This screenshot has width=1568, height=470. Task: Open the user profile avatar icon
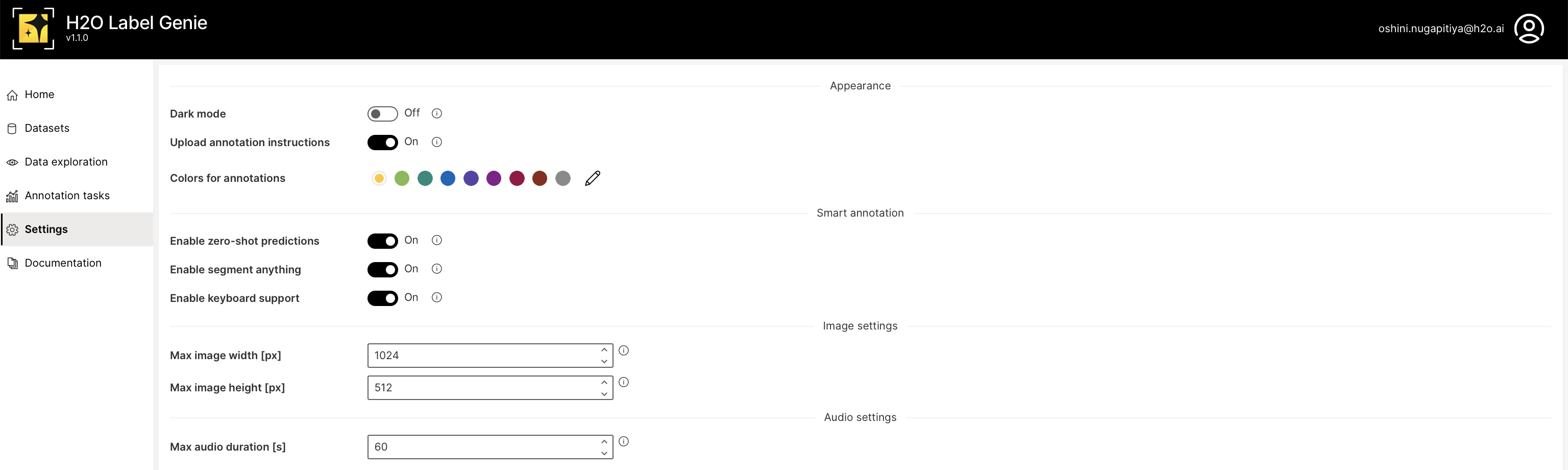[x=1528, y=29]
